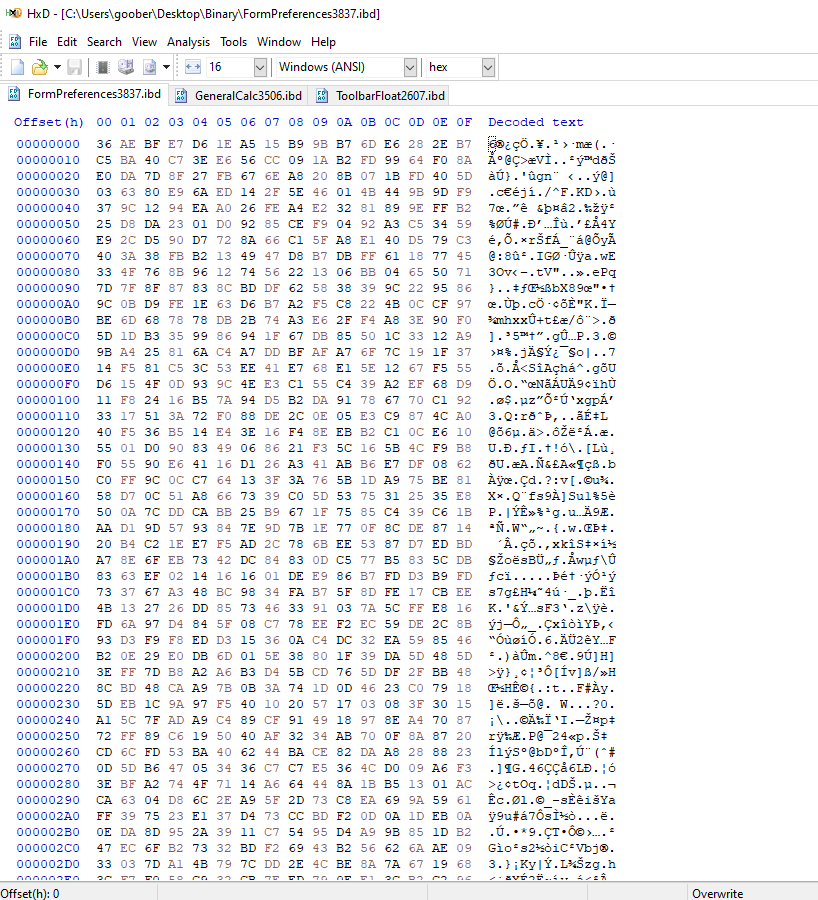This screenshot has width=818, height=900.
Task: Click byte 47 starting row 000002C0
Action: [x=104, y=848]
